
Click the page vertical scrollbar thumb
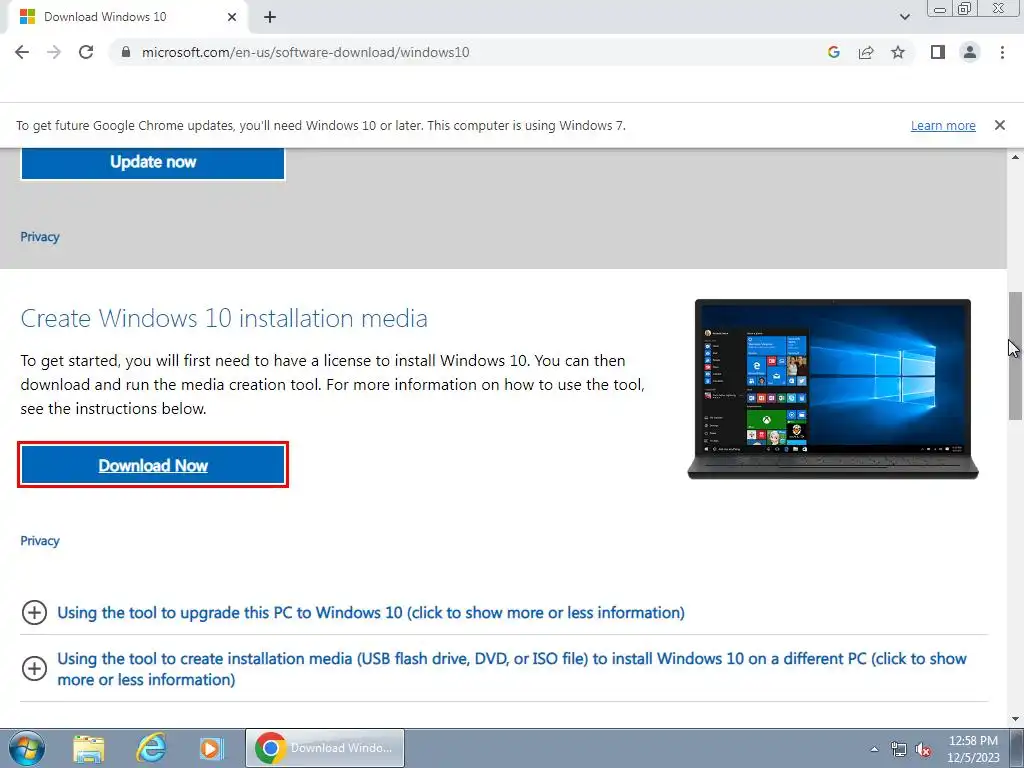[1015, 356]
